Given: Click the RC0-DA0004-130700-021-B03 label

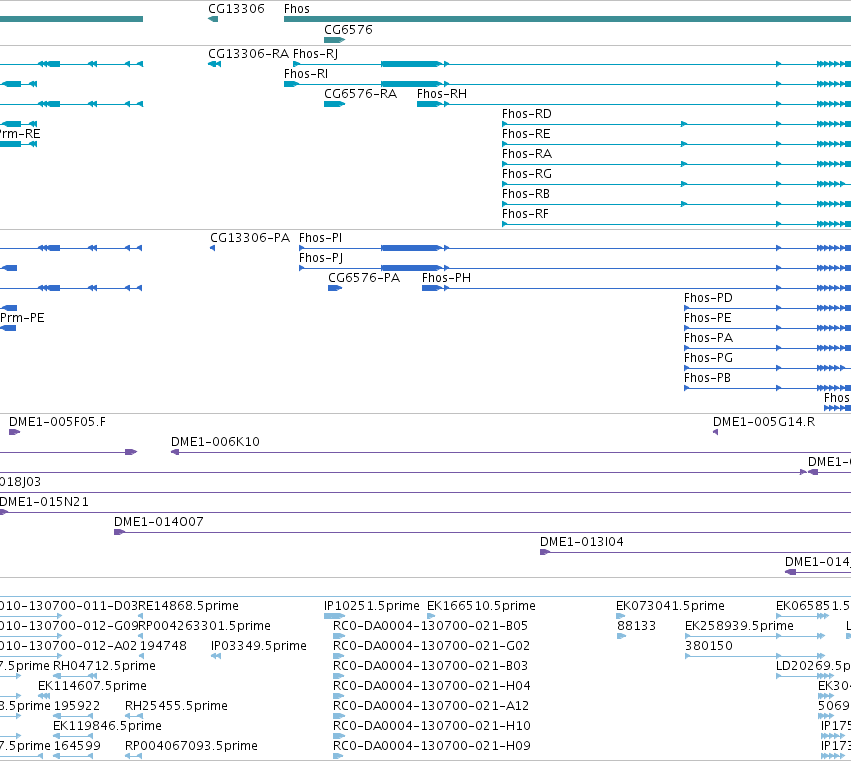Looking at the screenshot, I should 430,667.
